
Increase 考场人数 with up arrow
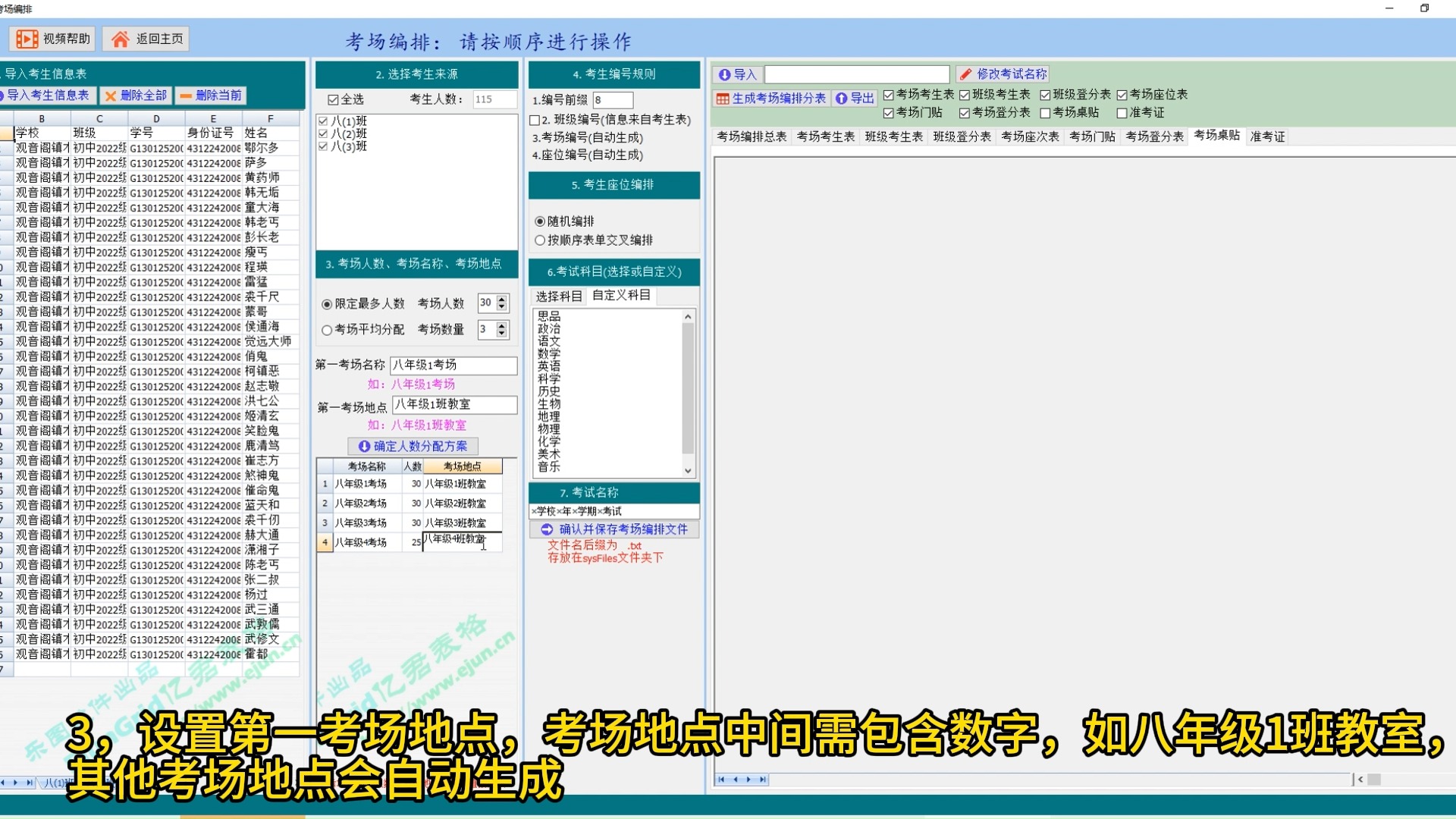coord(501,300)
